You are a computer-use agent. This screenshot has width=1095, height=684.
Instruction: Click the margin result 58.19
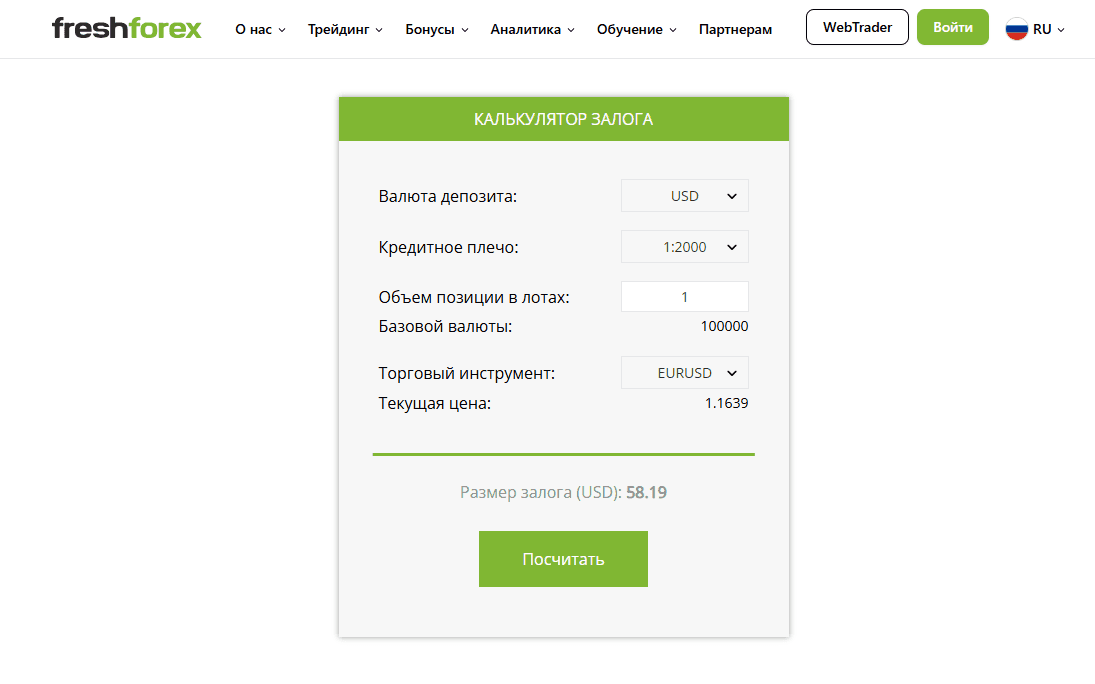[646, 493]
